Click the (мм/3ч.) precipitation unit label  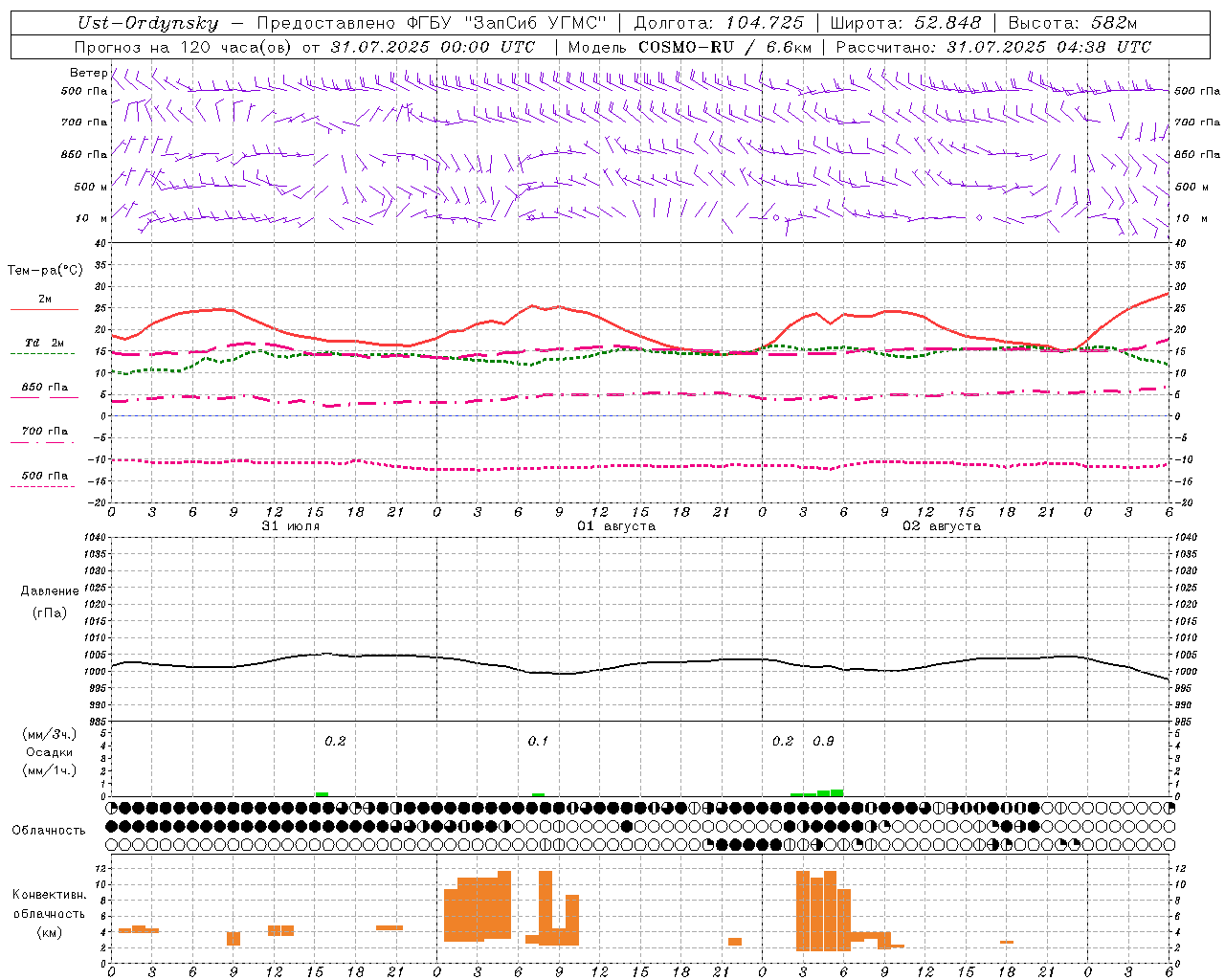pos(50,734)
